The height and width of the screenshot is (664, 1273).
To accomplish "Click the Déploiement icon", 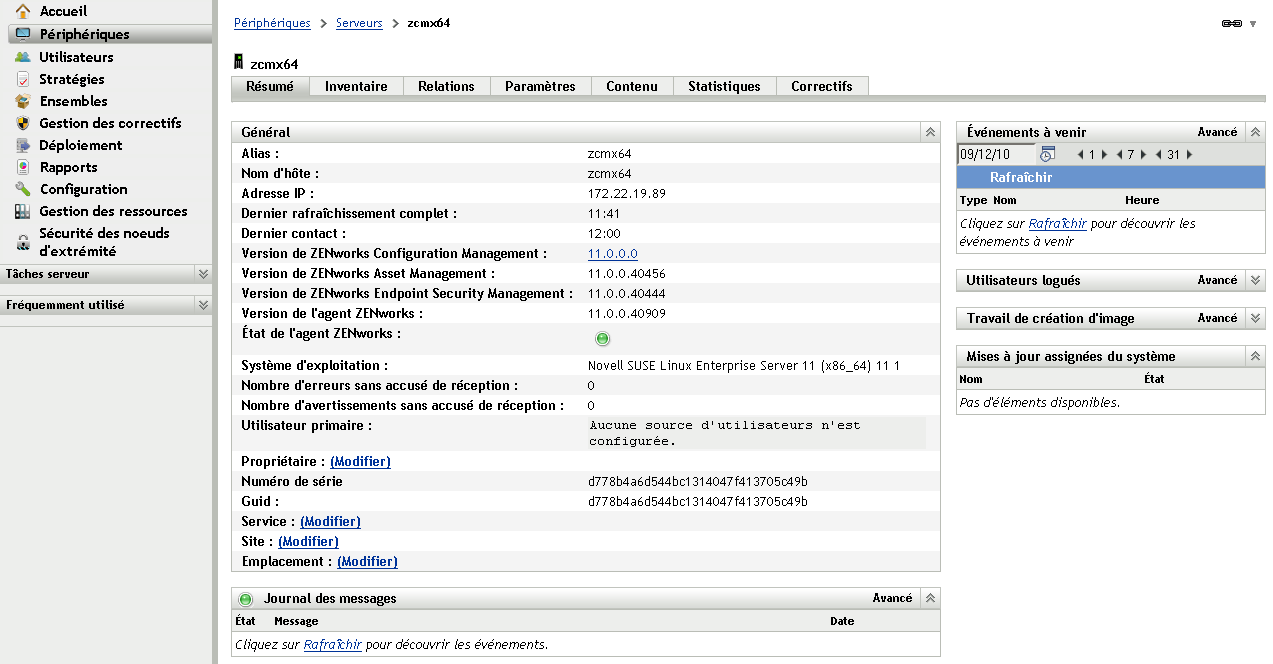I will click(x=22, y=145).
